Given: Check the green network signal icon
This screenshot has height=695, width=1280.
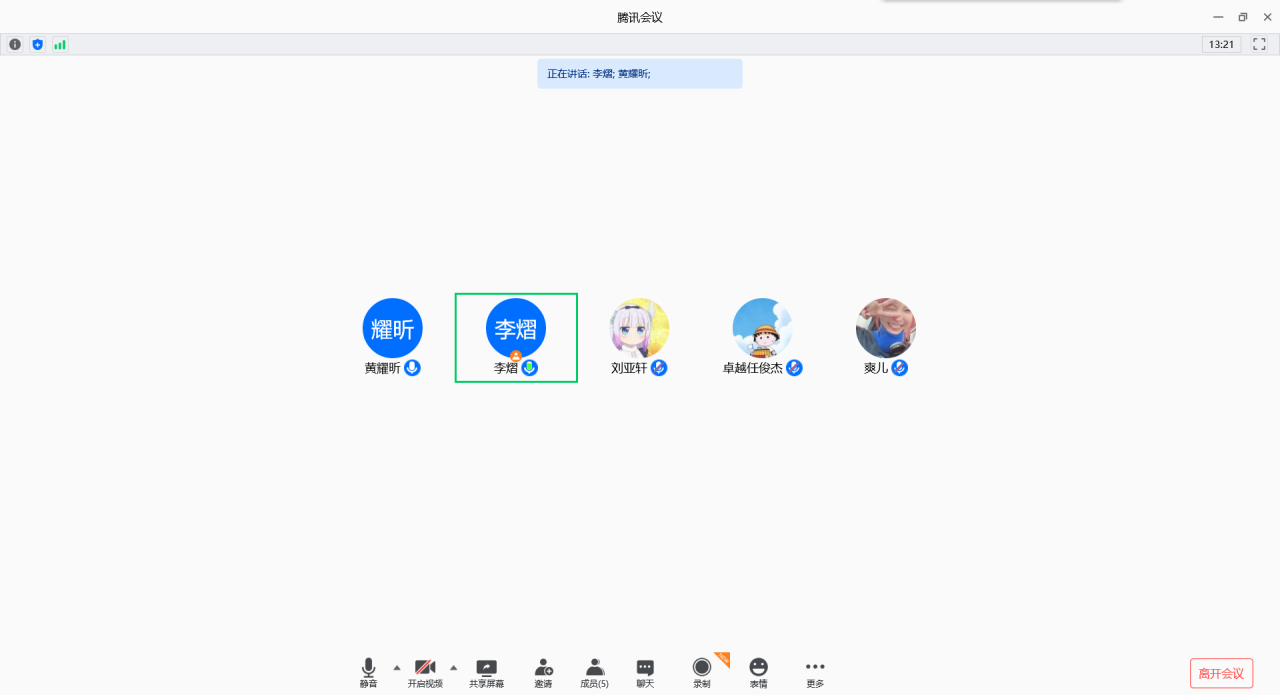Looking at the screenshot, I should pyautogui.click(x=60, y=44).
